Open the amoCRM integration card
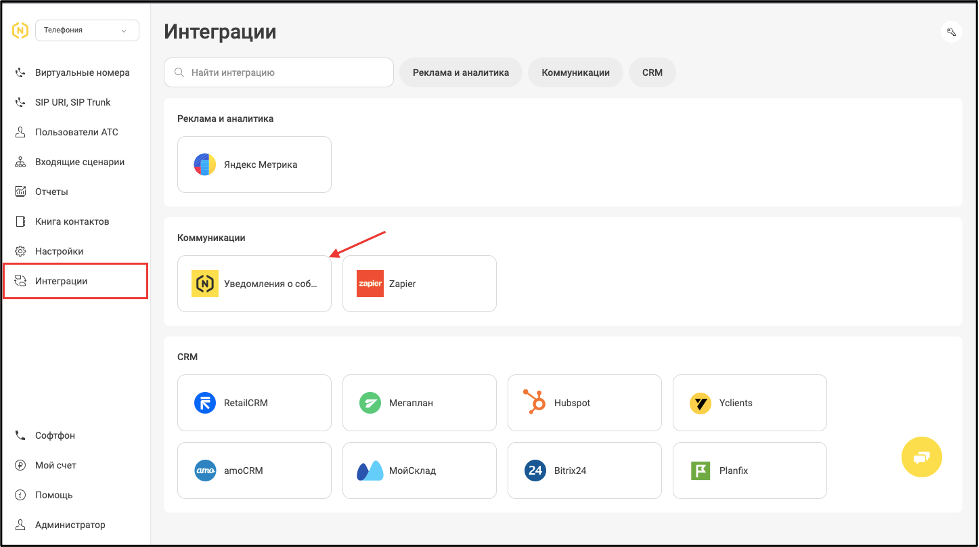979x547 pixels. 254,470
